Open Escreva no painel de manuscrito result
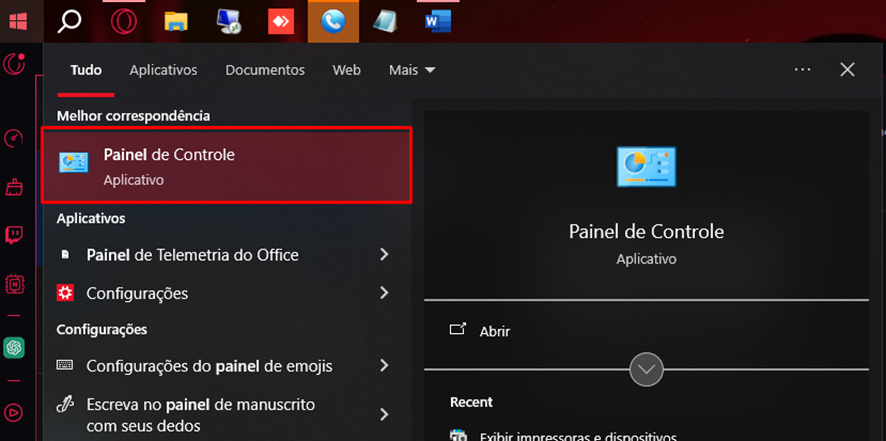Screen dimensions: 886x441 point(201,414)
